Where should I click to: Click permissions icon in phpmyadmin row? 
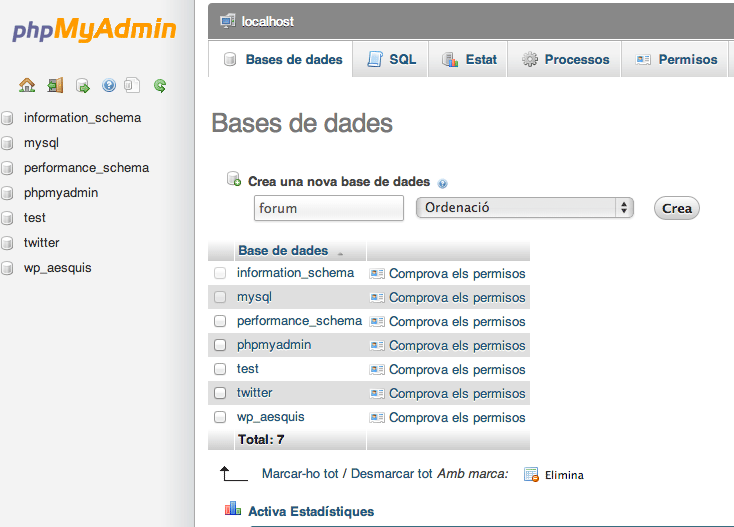click(377, 345)
